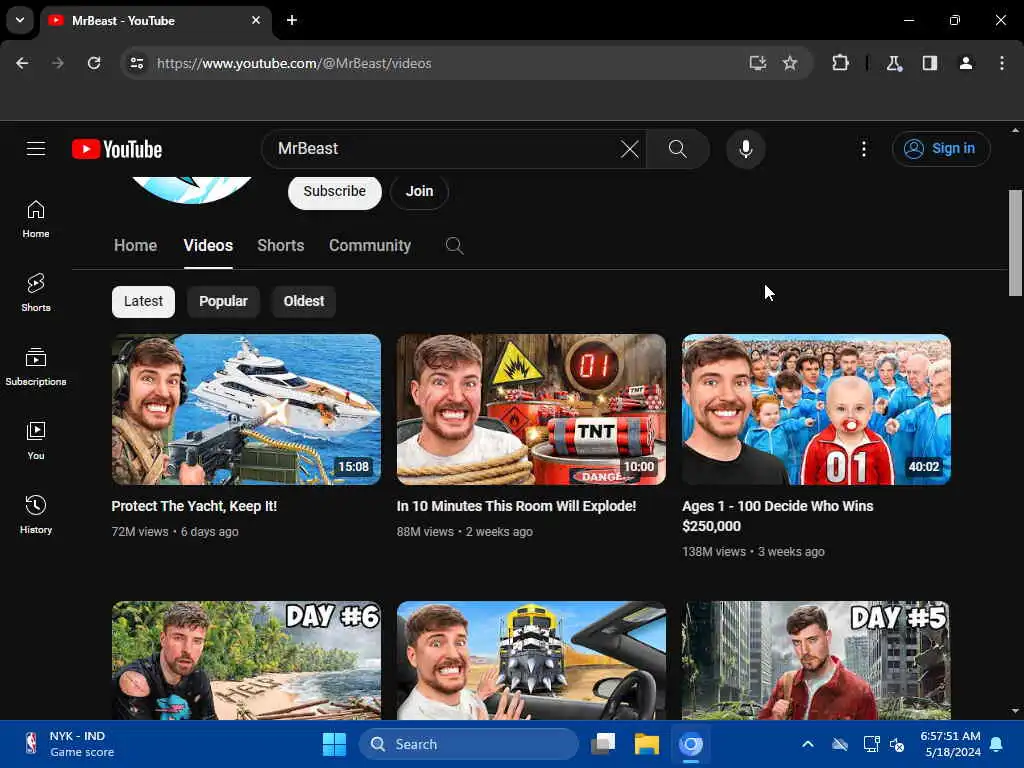Select the Videos tab
The height and width of the screenshot is (768, 1024).
click(x=208, y=246)
